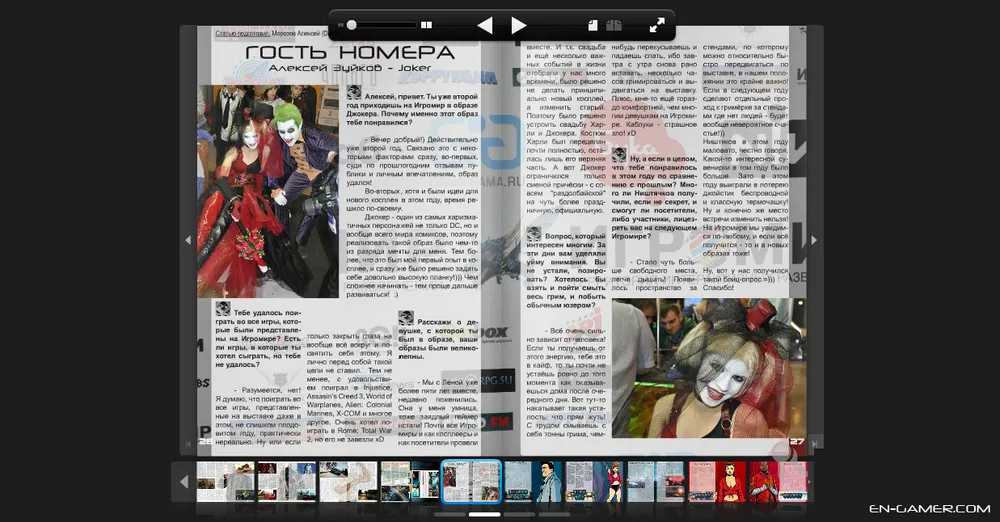
Task: Go to next page with toolbar arrow
Action: [x=518, y=25]
